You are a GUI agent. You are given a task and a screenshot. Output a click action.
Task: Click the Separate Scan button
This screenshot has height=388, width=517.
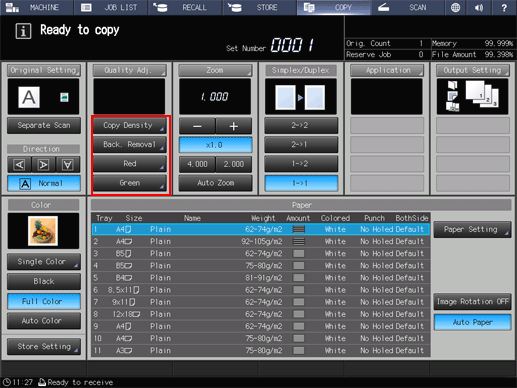coord(44,125)
